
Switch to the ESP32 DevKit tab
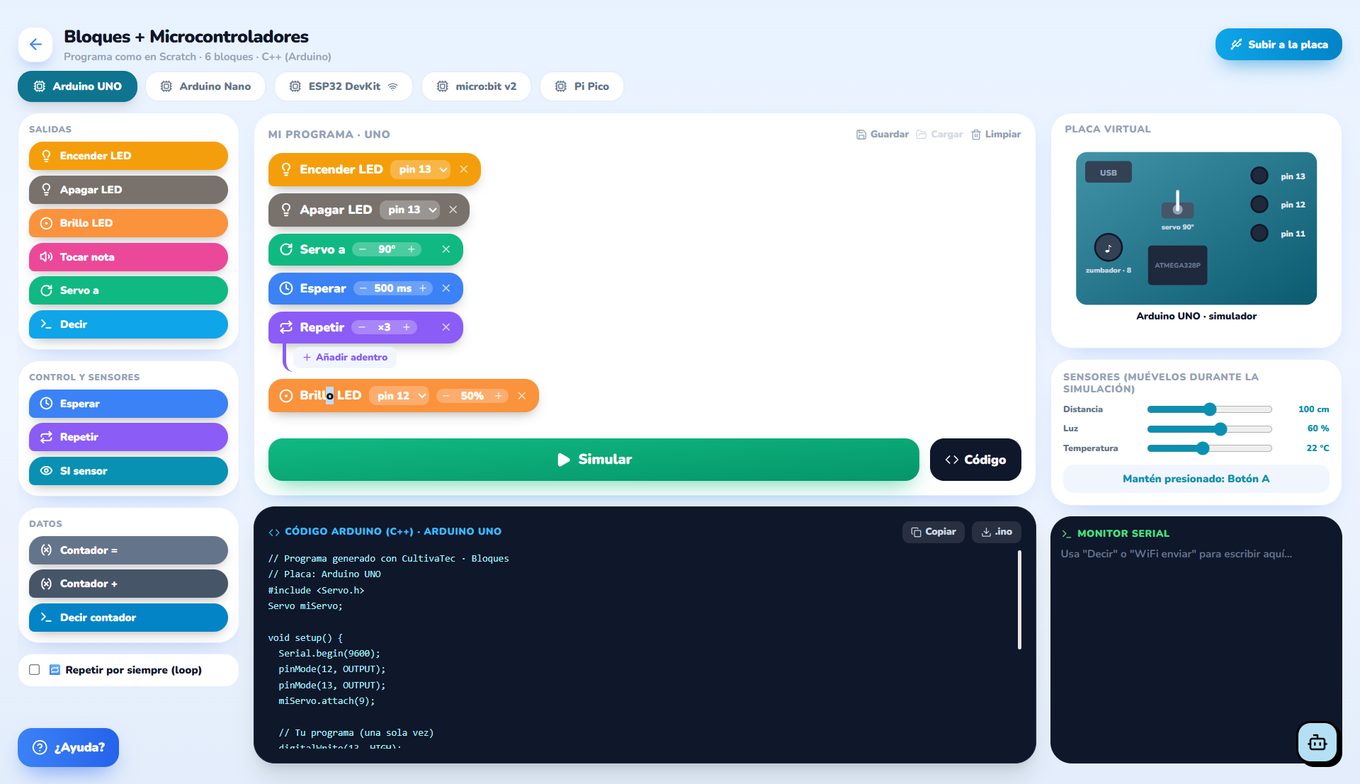point(343,86)
